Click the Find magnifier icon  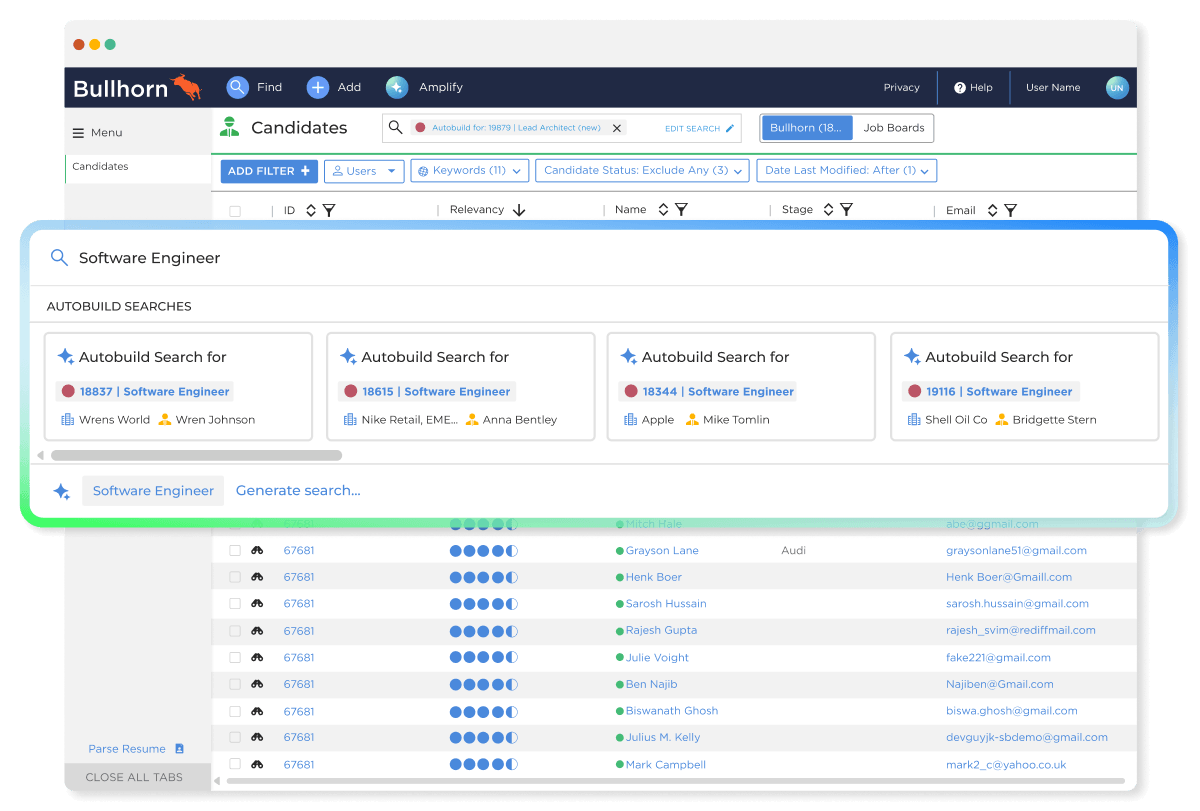point(237,87)
